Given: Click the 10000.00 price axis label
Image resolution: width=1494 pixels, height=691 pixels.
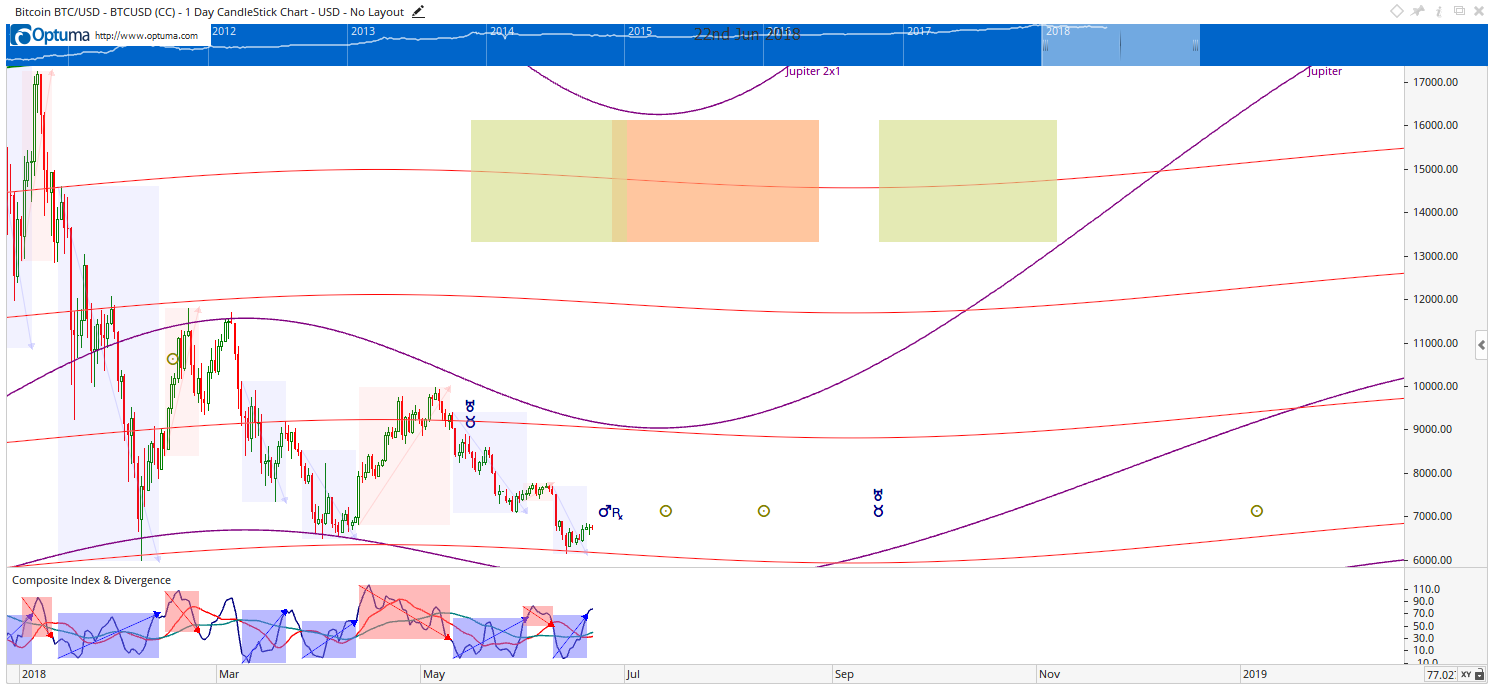Looking at the screenshot, I should click(x=1436, y=386).
